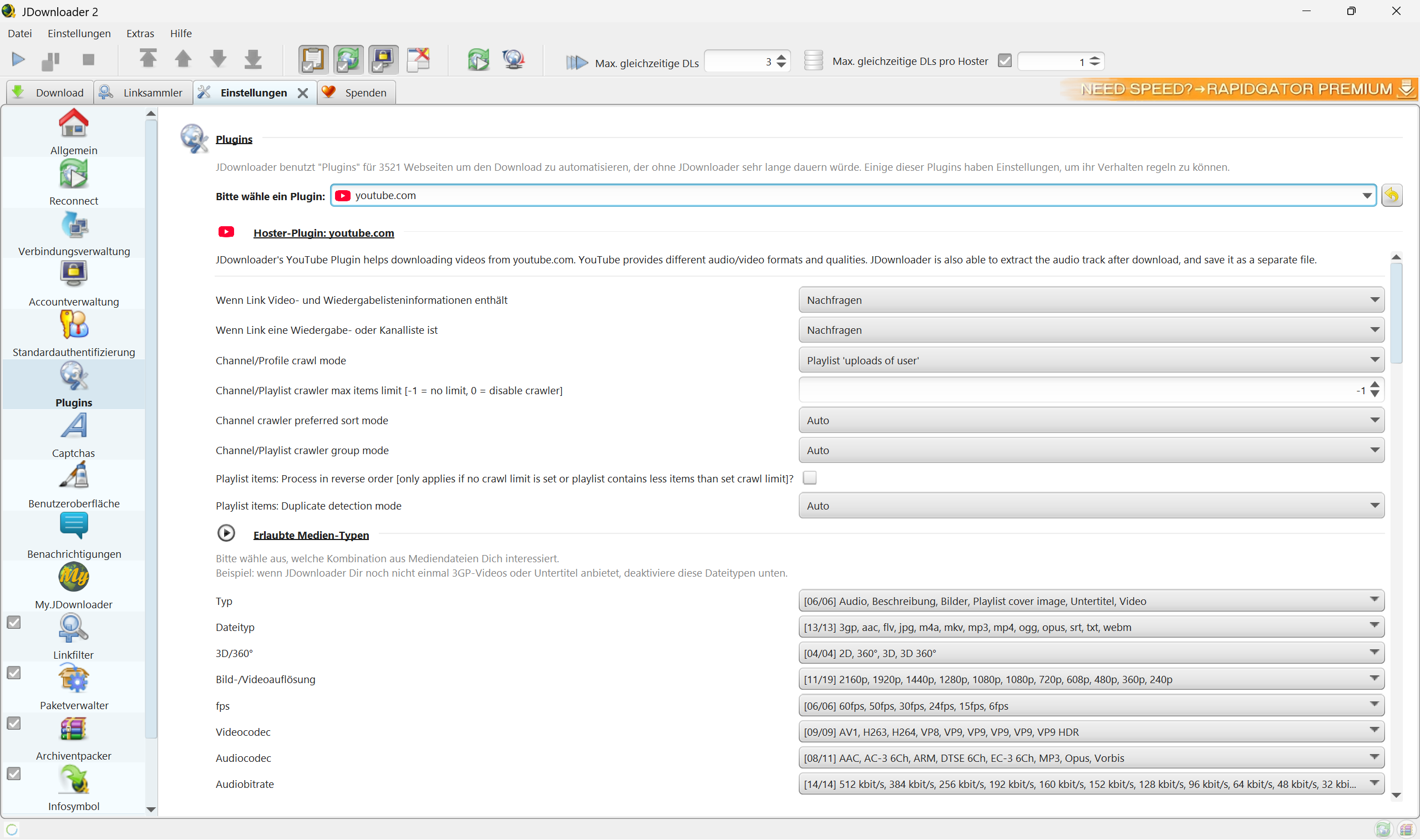Toggle the Erlaubte Medien-Typen section play button
This screenshot has height=840, width=1420.
pyautogui.click(x=226, y=533)
